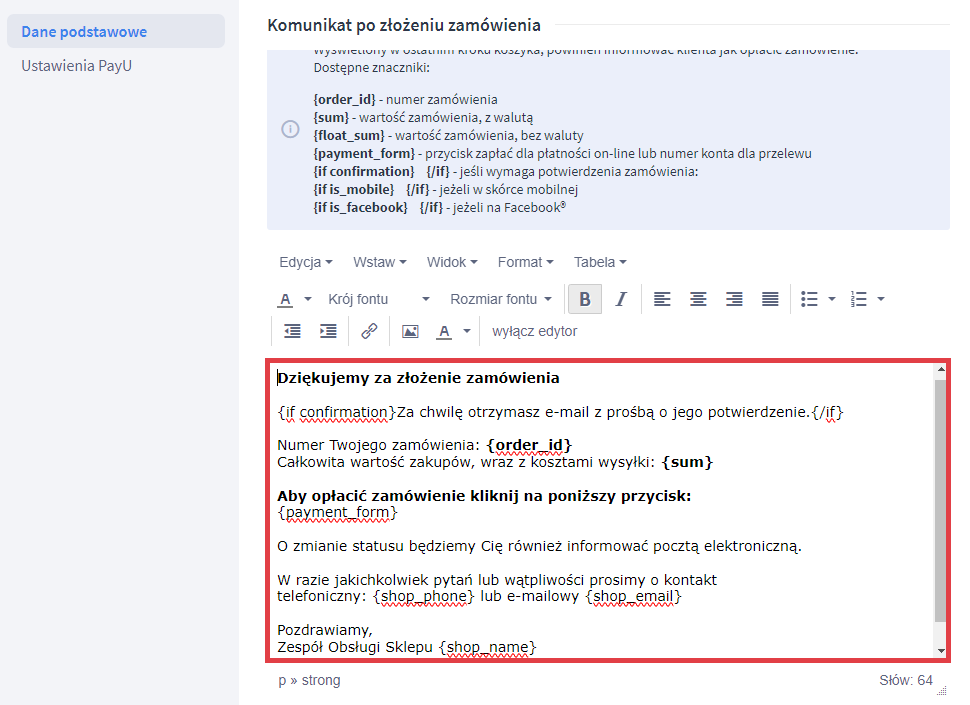Open the Edycja menu
This screenshot has height=705, width=970.
pos(305,262)
